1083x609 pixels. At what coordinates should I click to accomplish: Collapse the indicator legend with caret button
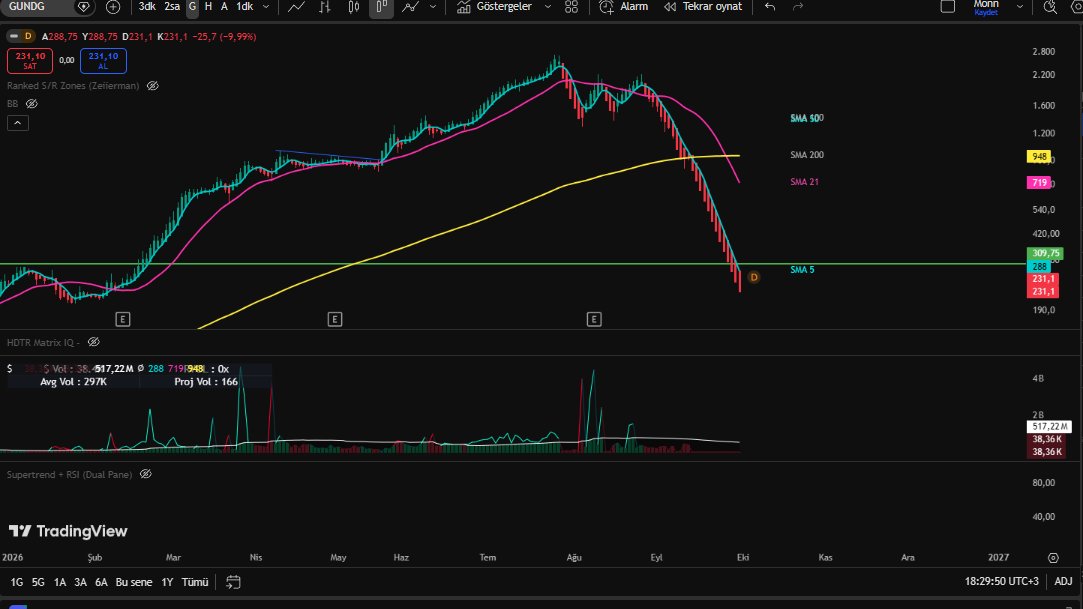pyautogui.click(x=18, y=123)
